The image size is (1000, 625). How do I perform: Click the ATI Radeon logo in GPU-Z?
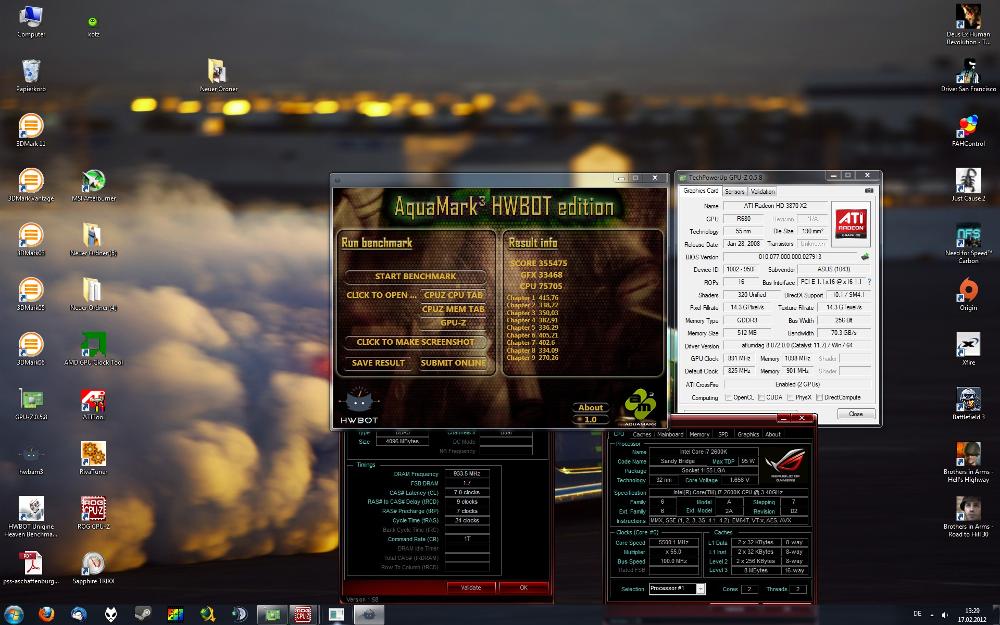pos(851,224)
